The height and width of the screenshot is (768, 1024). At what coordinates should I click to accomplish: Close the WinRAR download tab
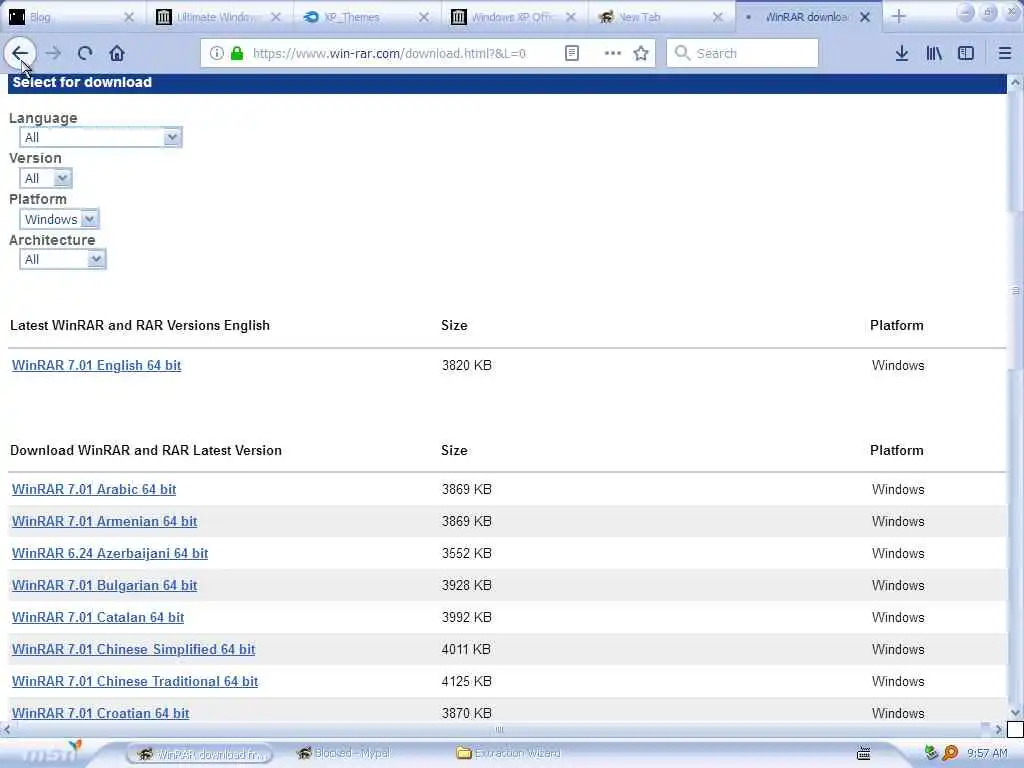tap(865, 18)
